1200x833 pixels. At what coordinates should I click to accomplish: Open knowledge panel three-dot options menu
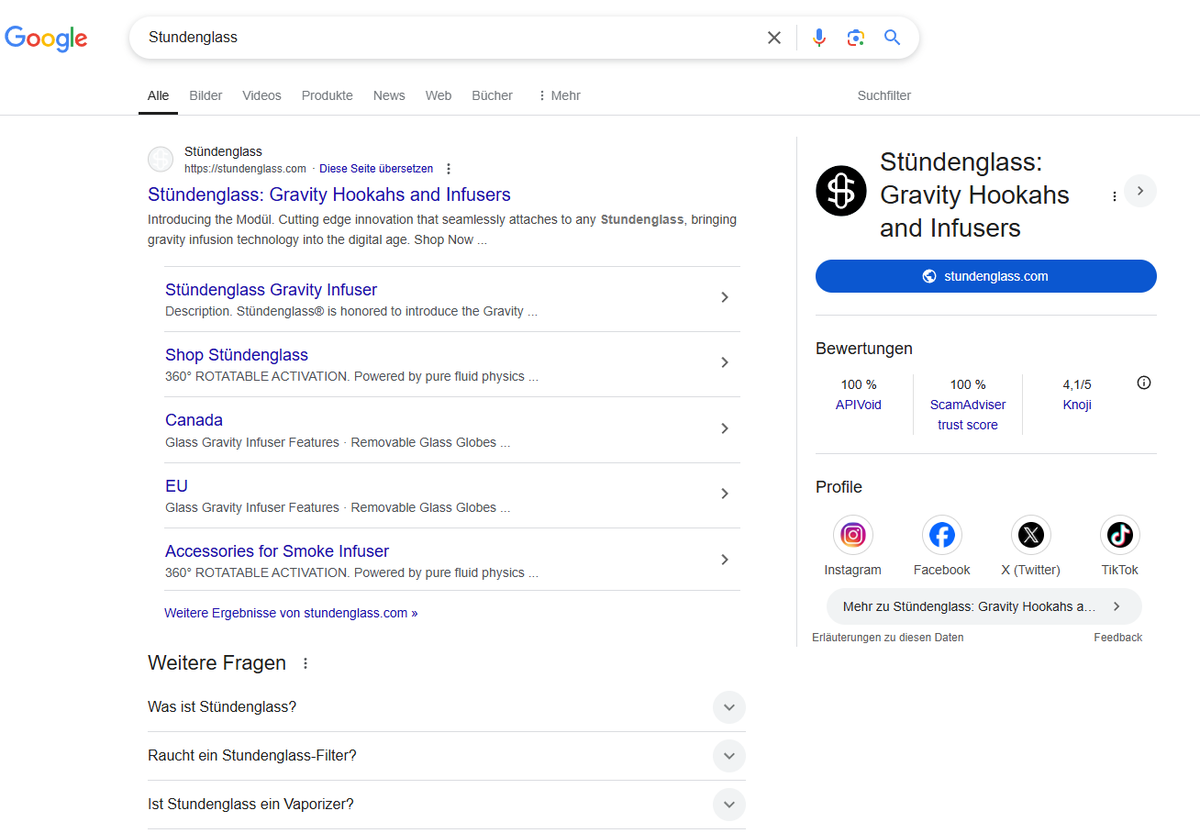tap(1114, 197)
